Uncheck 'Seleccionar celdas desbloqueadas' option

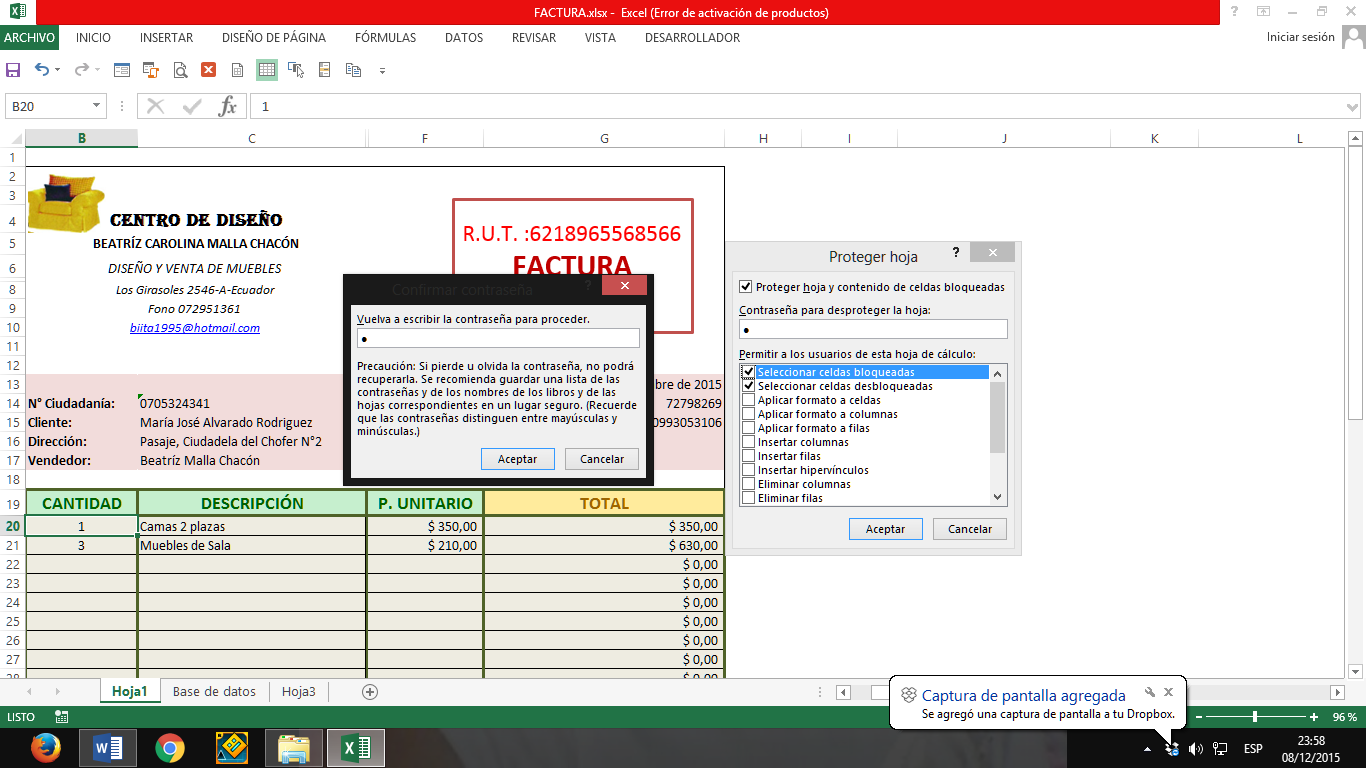(748, 386)
